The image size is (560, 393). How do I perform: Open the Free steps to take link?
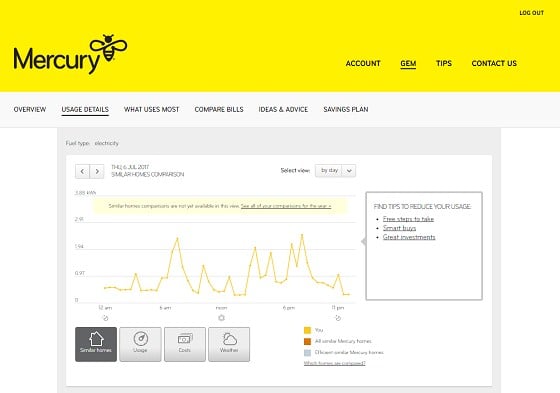[x=408, y=219]
